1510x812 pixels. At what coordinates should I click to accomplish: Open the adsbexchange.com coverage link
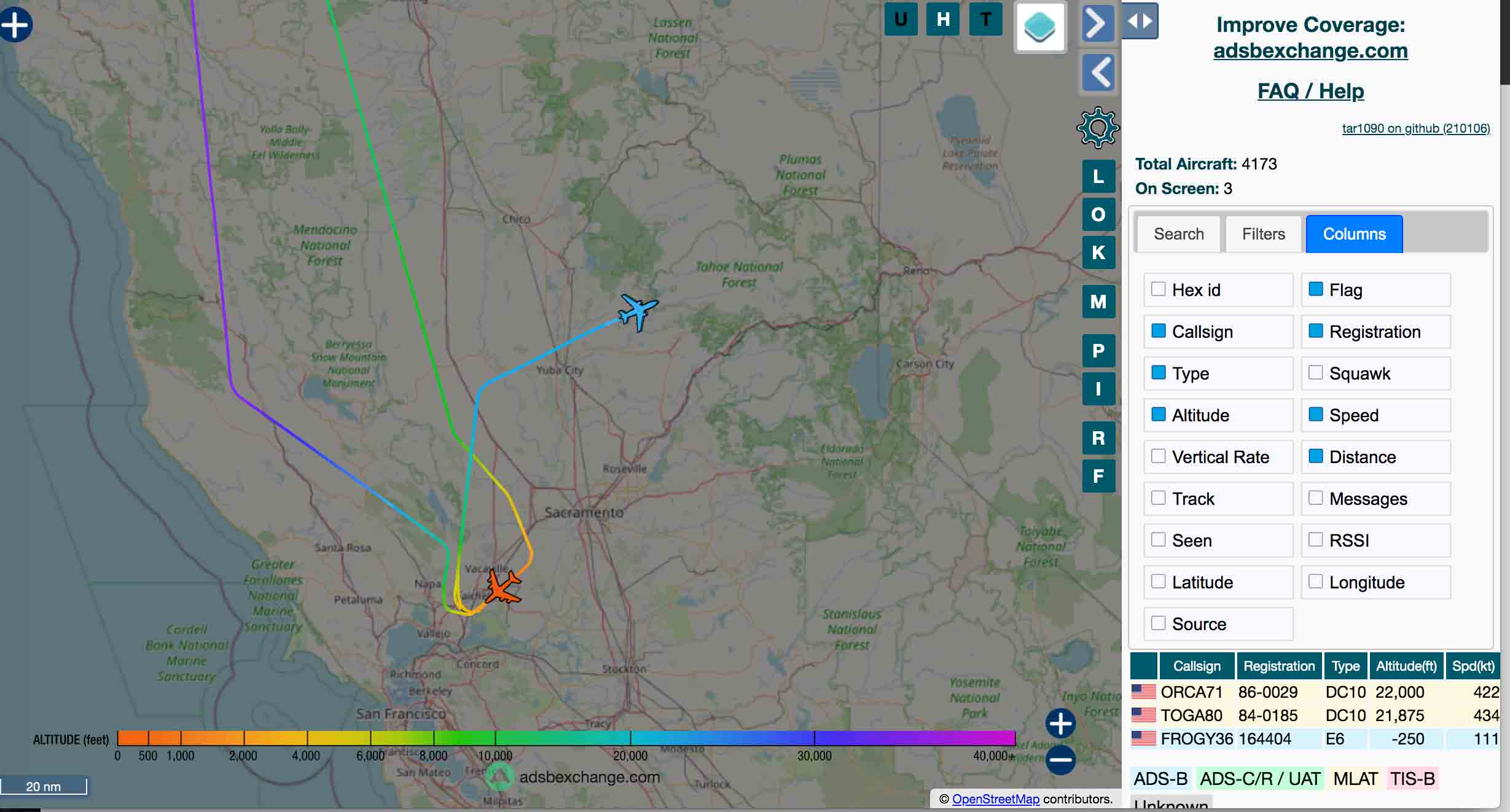coord(1310,50)
